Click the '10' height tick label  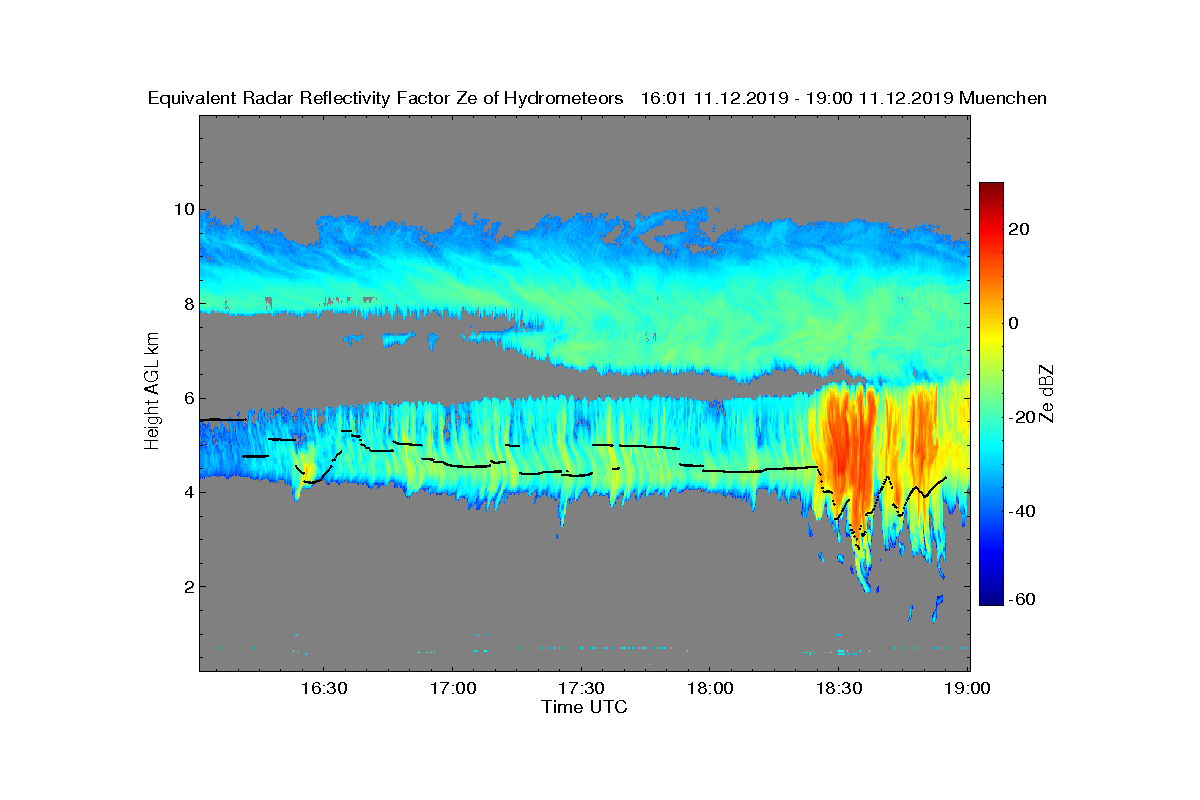point(183,210)
